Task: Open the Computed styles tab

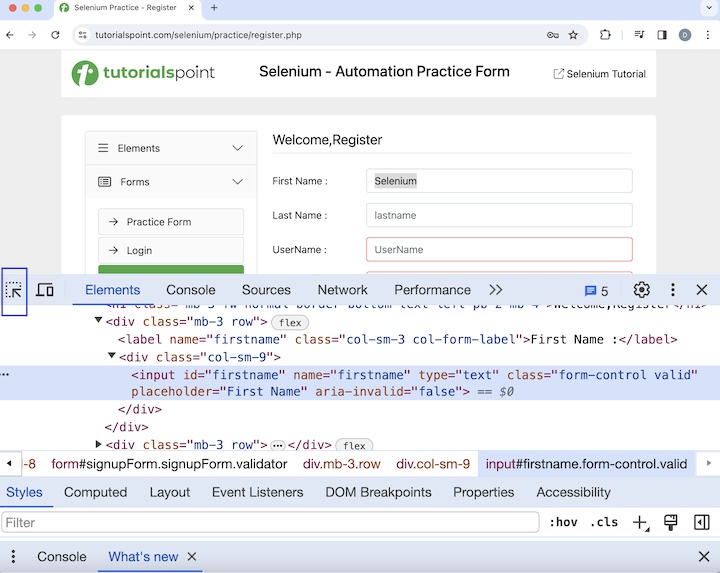Action: pyautogui.click(x=95, y=492)
